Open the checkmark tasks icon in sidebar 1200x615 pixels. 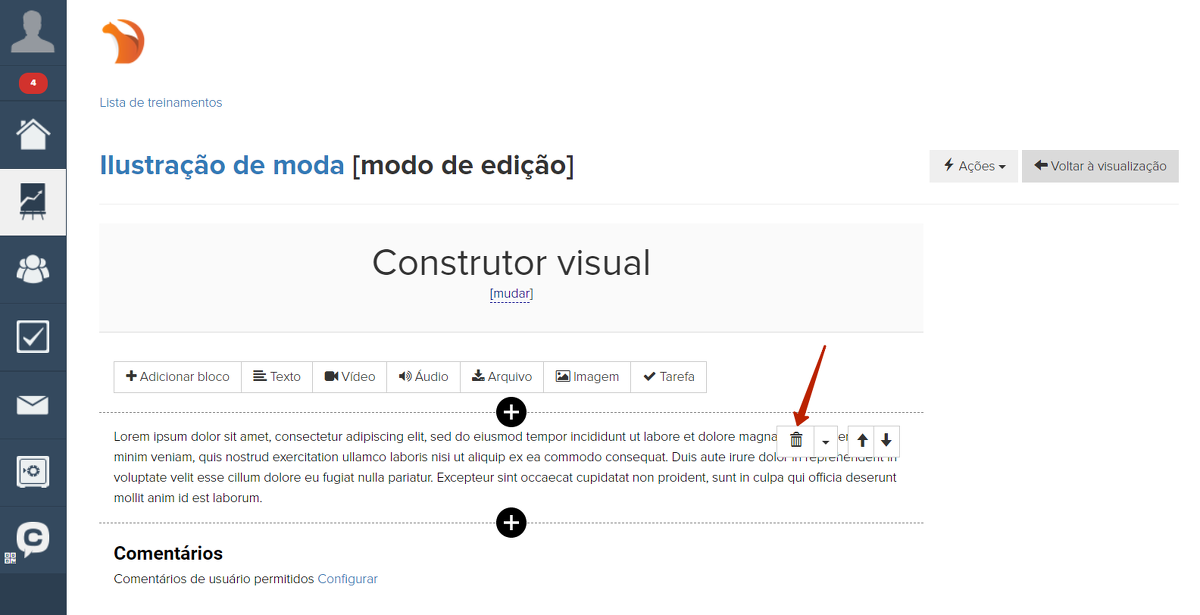tap(33, 337)
